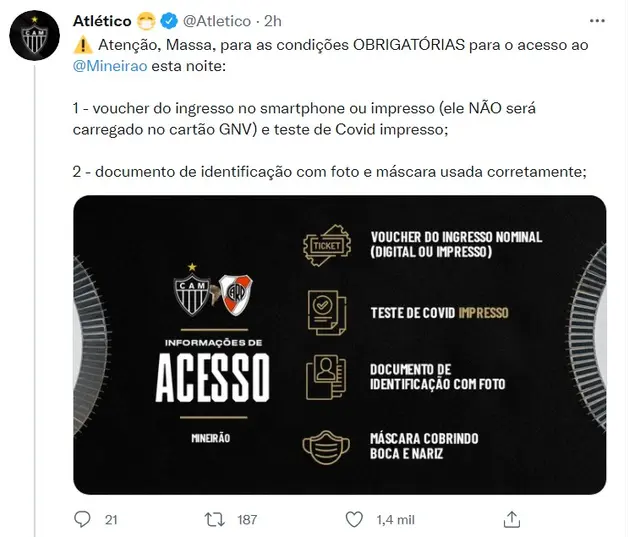Viewport: 640px width, 537px height.
Task: Click the ticket voucher icon in image
Action: tap(327, 245)
